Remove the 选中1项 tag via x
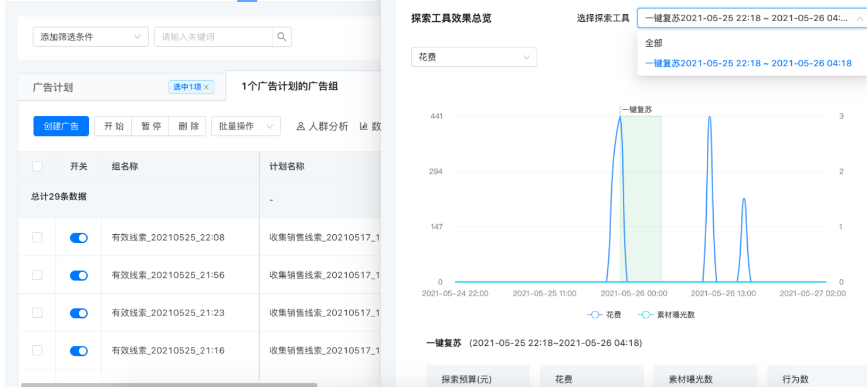Image resolution: width=867 pixels, height=387 pixels. click(x=206, y=87)
